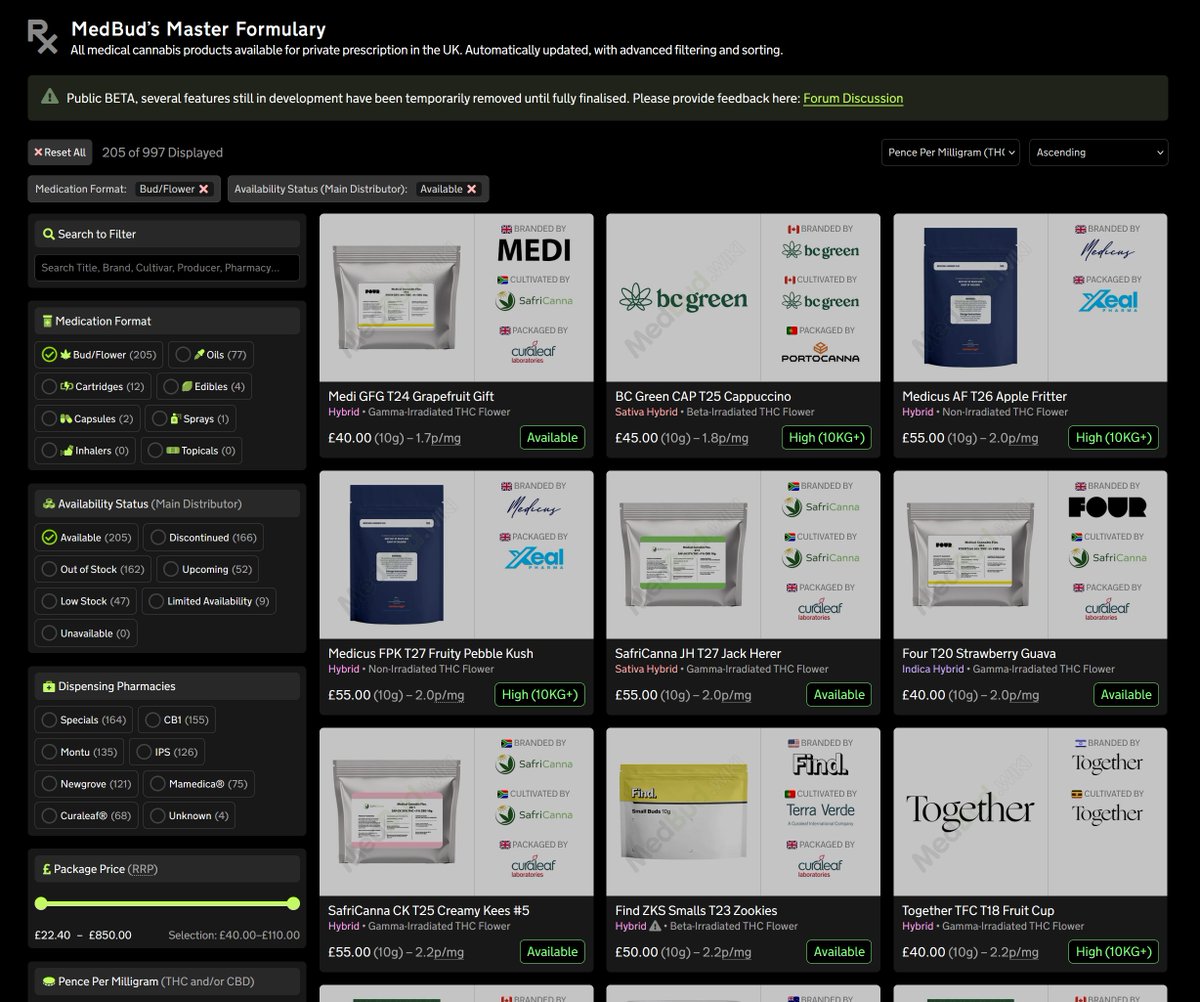Enable the Montu pharmacy filter
Image resolution: width=1200 pixels, height=1002 pixels.
point(79,752)
